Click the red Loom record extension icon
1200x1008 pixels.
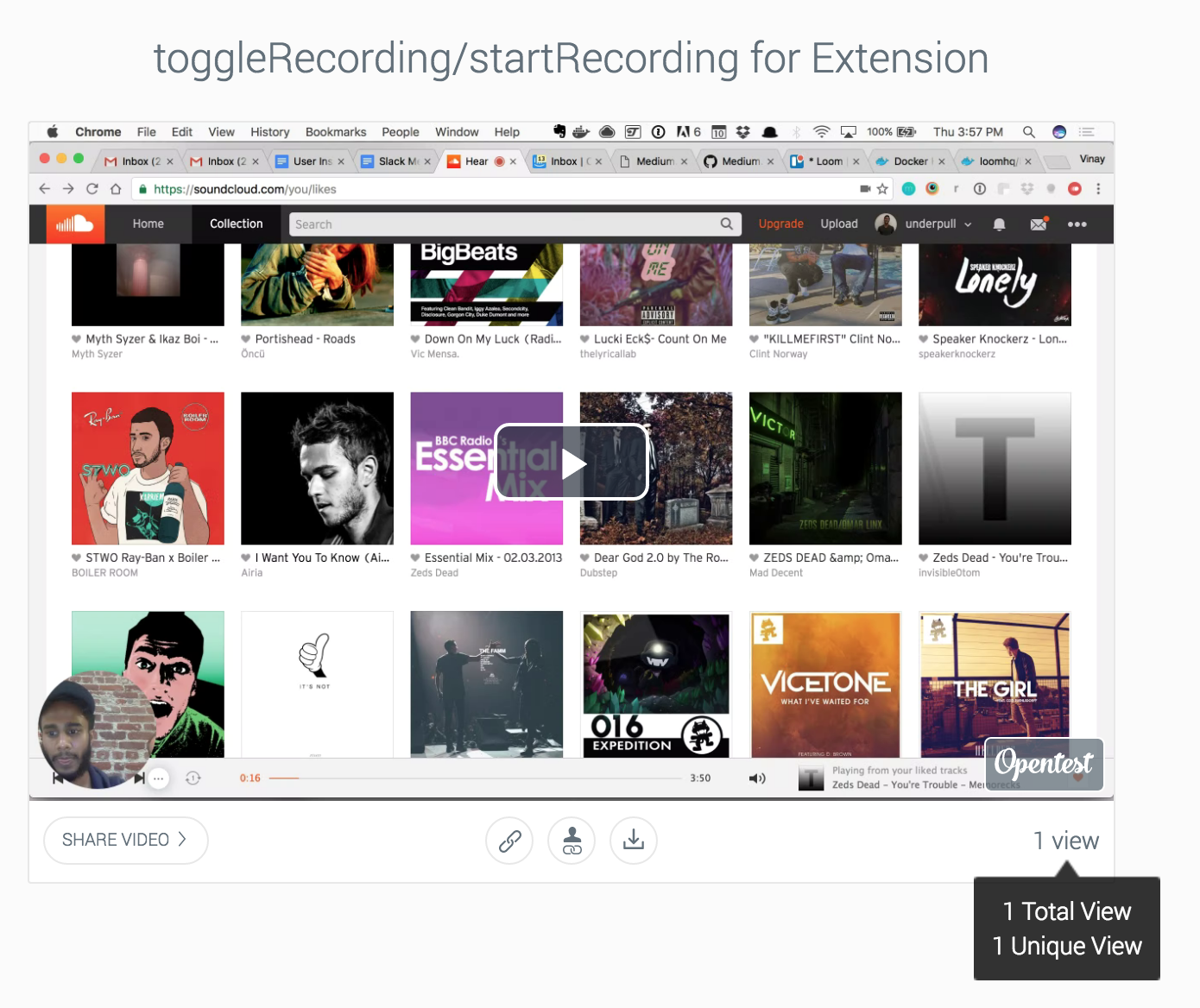click(x=1075, y=189)
